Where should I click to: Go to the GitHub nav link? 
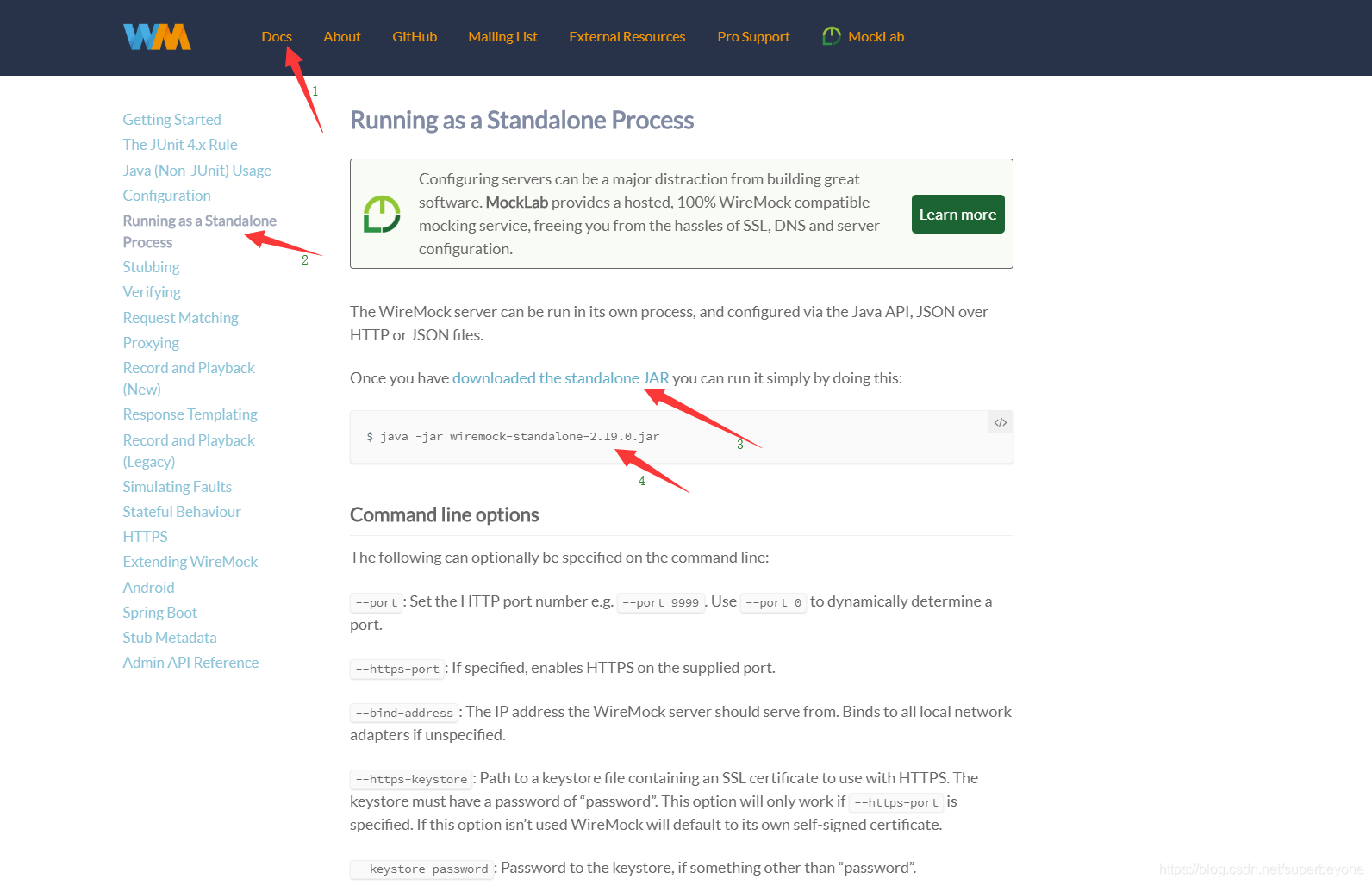(x=415, y=36)
